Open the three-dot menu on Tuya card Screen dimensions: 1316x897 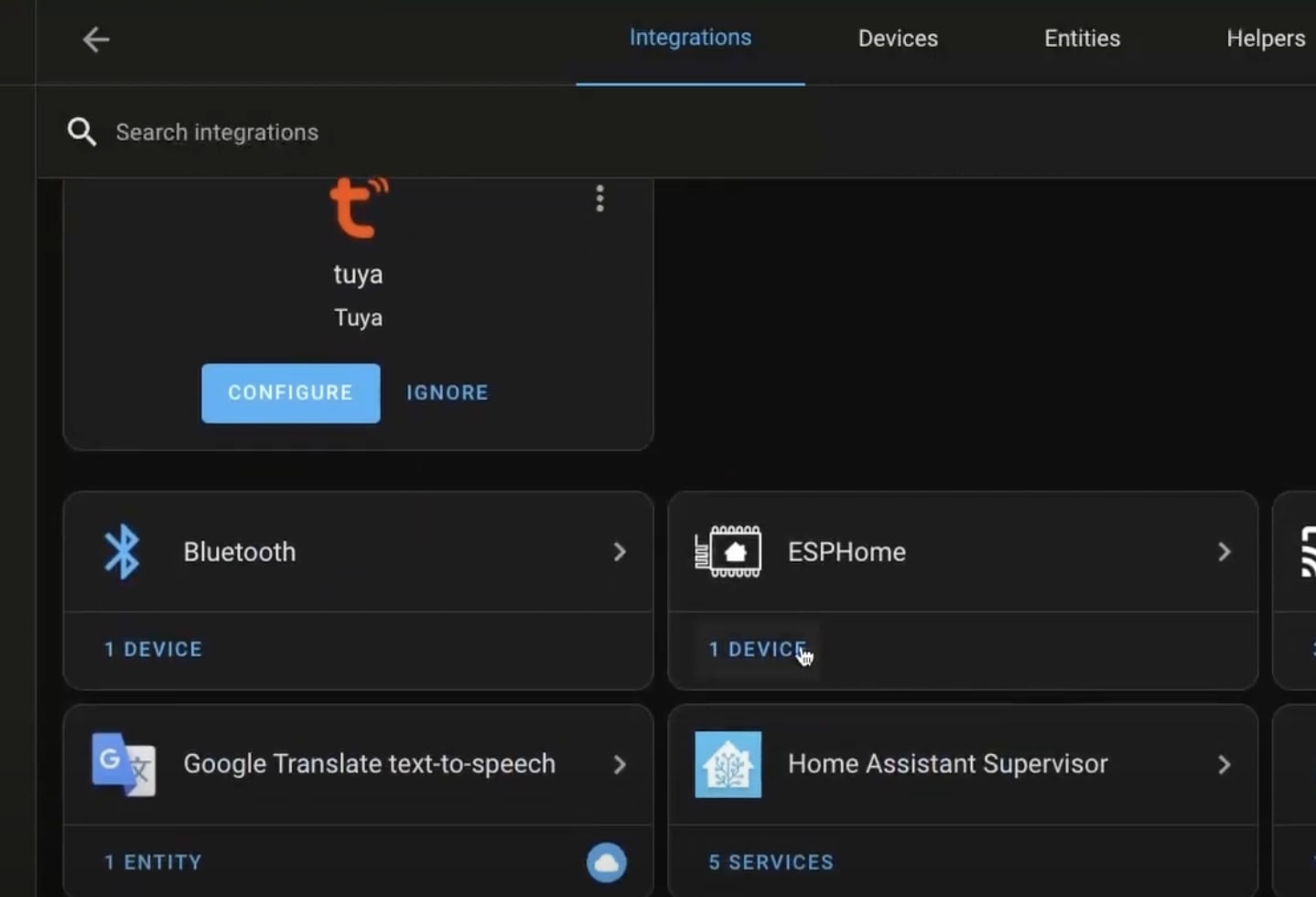pos(599,199)
